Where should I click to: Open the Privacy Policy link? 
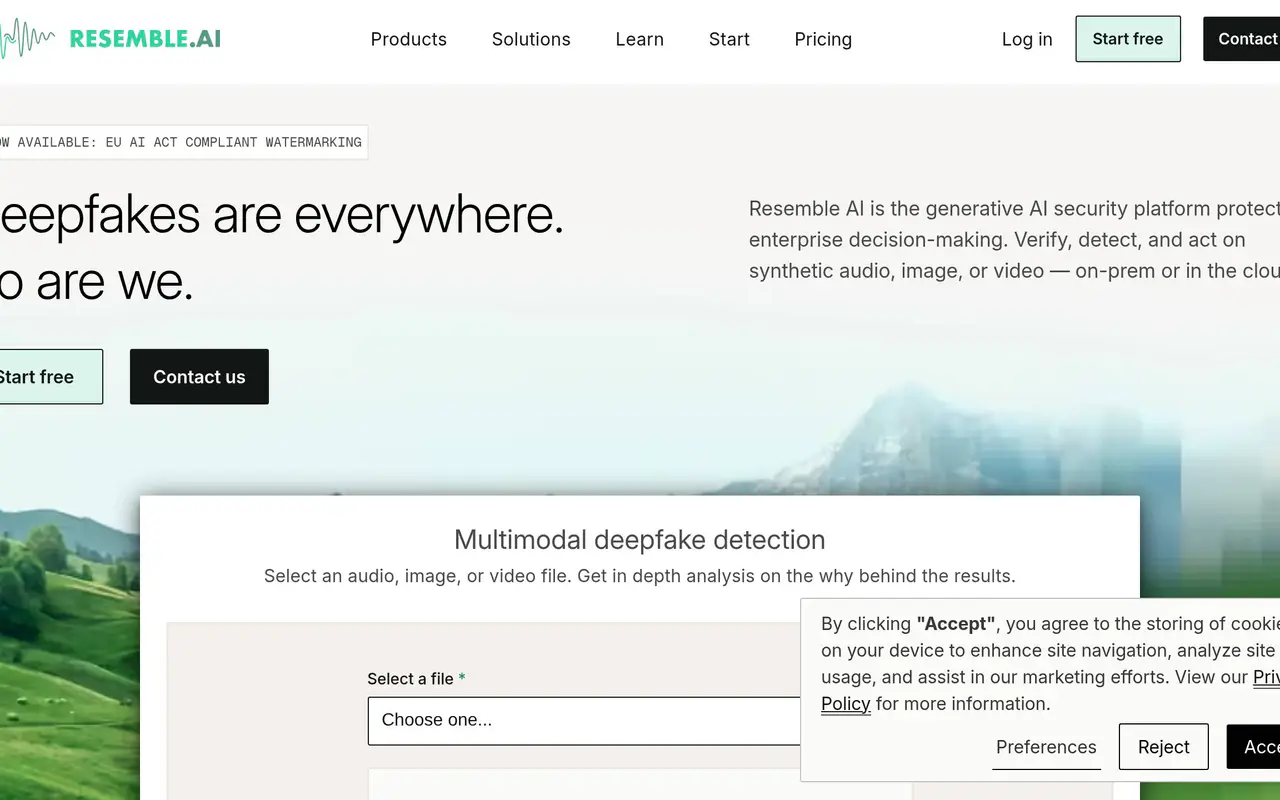click(x=846, y=703)
